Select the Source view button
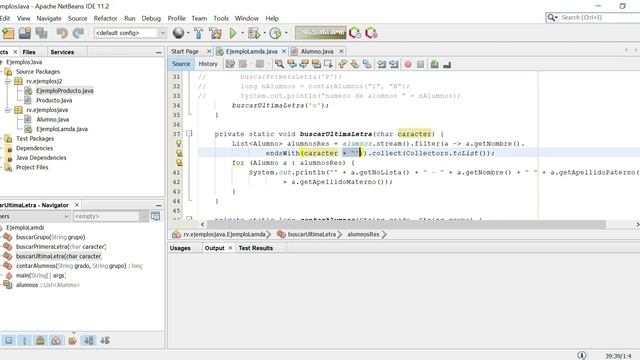This screenshot has width=640, height=360. pyautogui.click(x=181, y=64)
